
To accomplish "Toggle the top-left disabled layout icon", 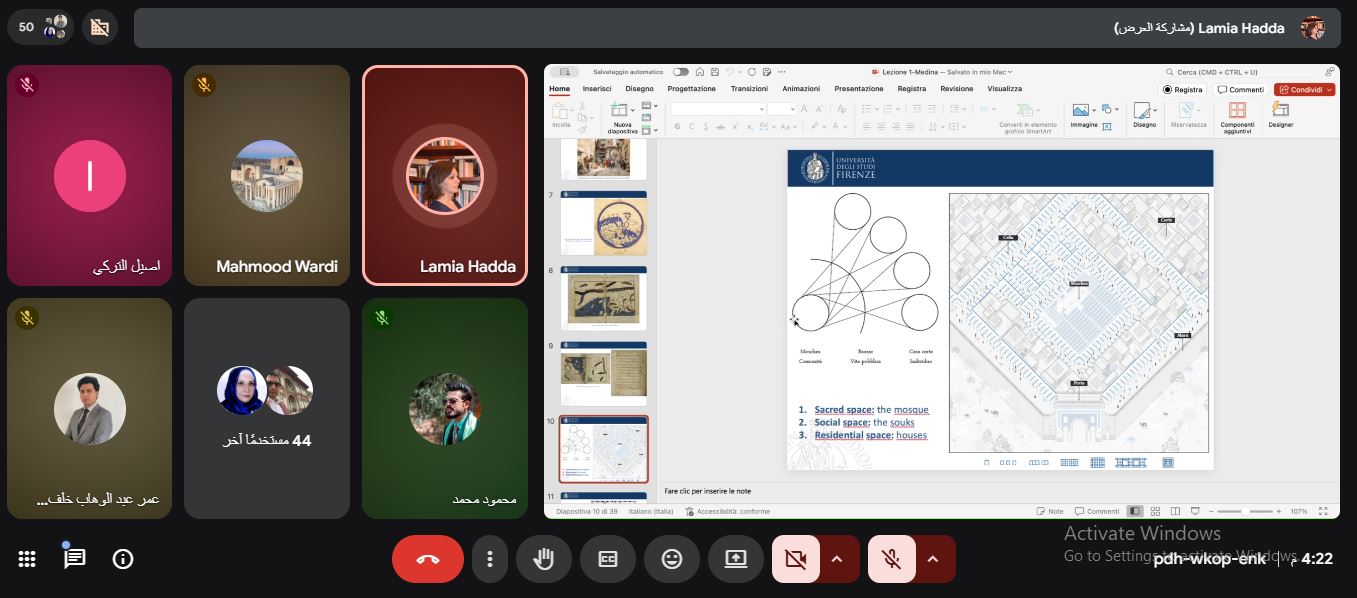I will coord(99,27).
